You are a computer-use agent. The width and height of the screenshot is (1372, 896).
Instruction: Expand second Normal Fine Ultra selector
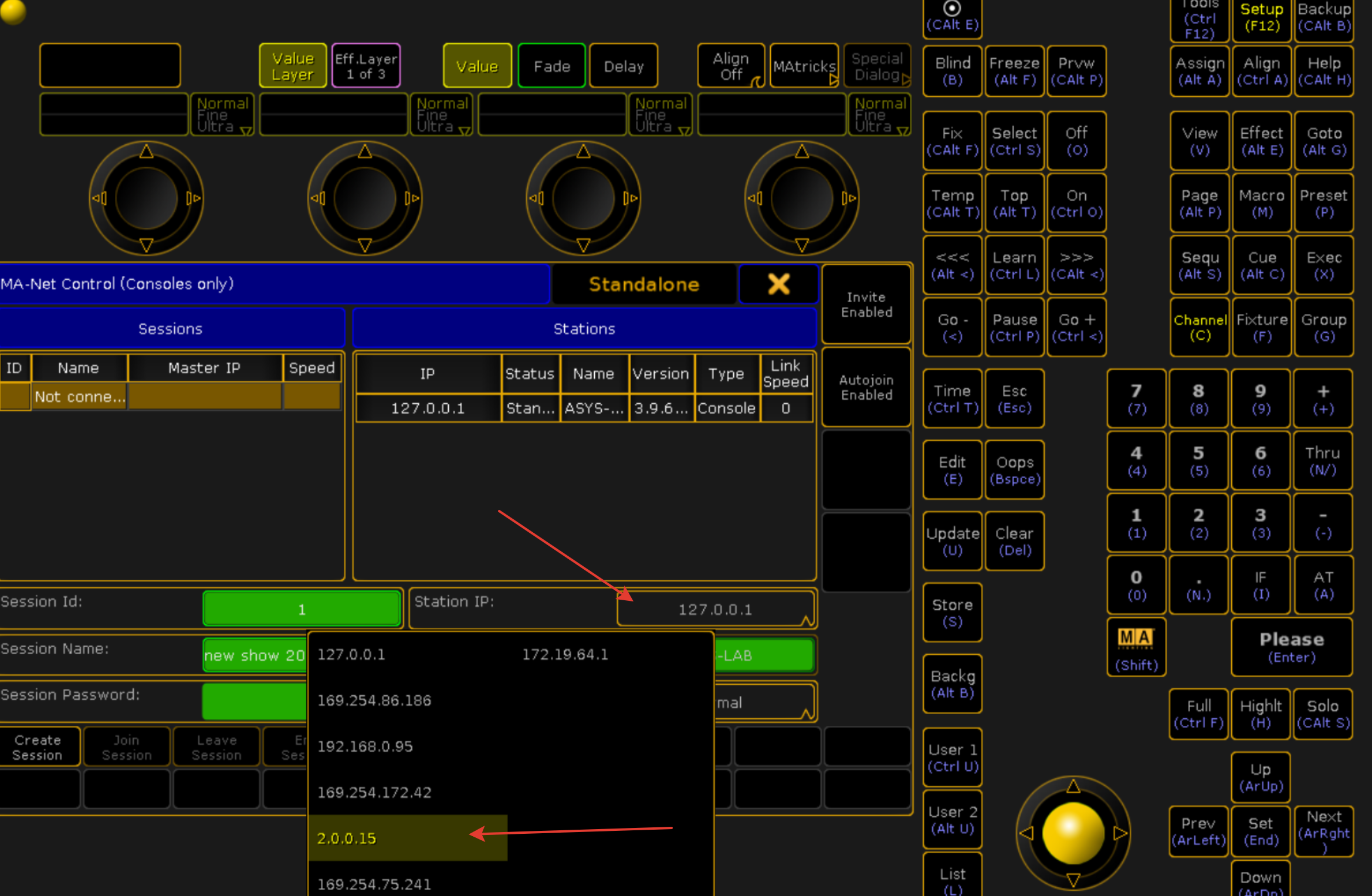442,114
